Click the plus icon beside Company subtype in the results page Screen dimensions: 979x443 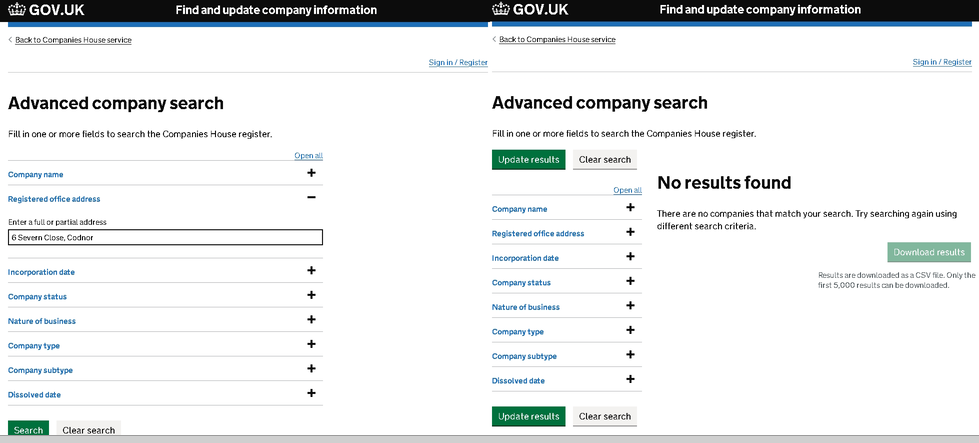tap(630, 355)
